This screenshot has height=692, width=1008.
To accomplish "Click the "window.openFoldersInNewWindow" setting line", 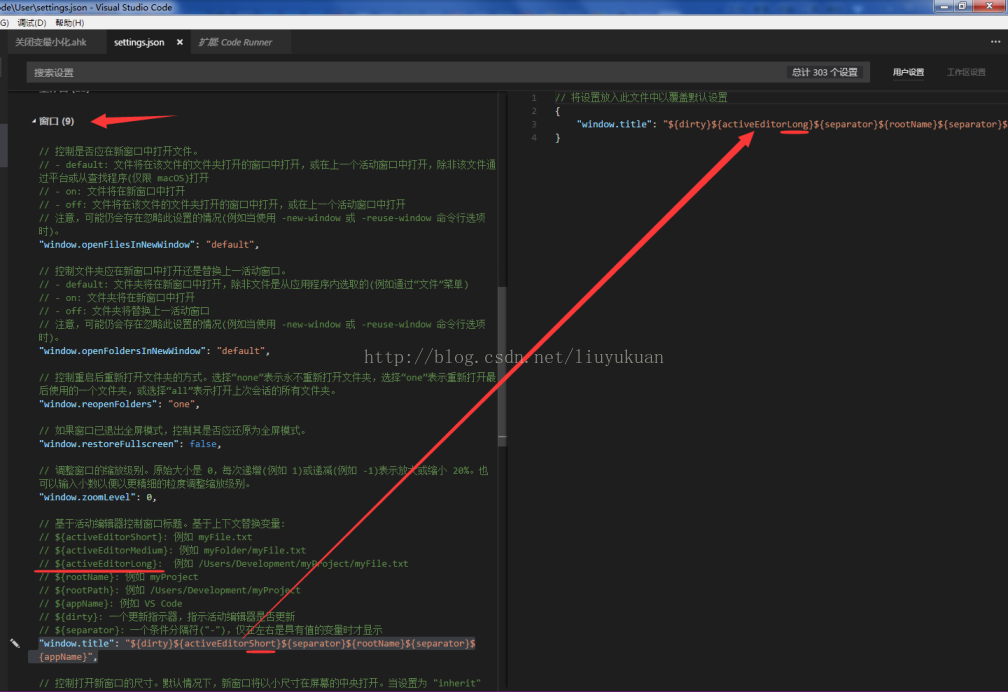I will pyautogui.click(x=154, y=351).
